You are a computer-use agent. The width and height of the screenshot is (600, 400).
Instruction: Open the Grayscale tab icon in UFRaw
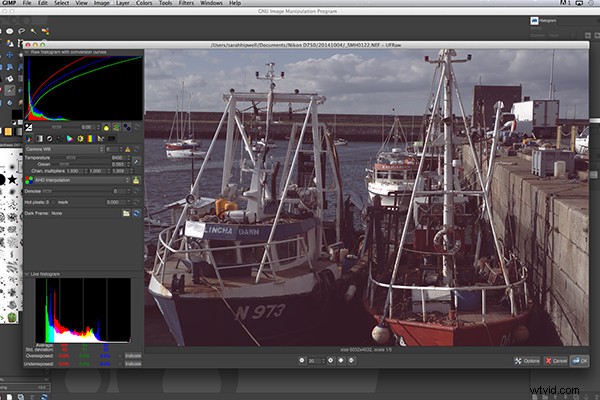pos(39,139)
